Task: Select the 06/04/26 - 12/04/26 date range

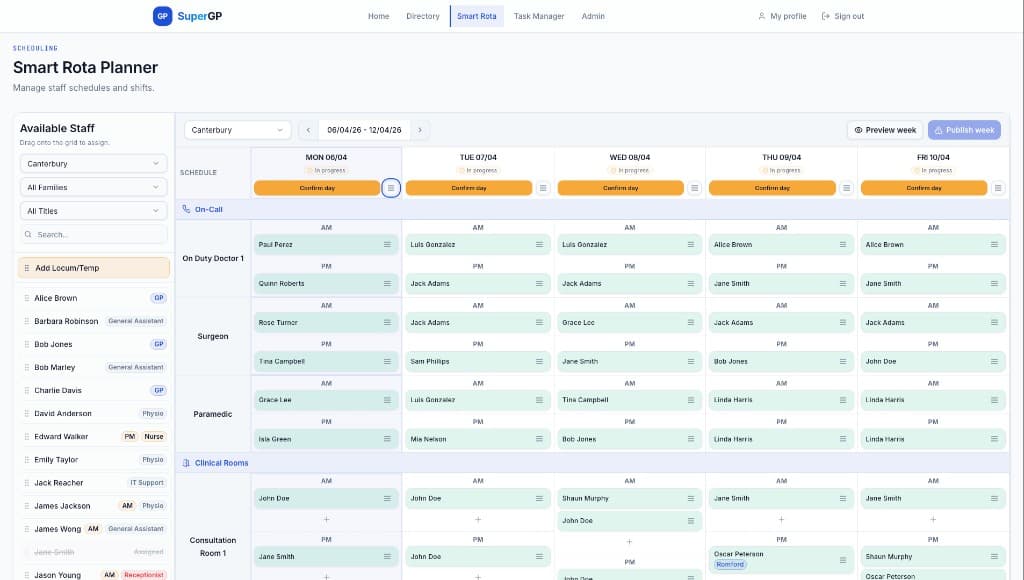Action: [x=364, y=130]
